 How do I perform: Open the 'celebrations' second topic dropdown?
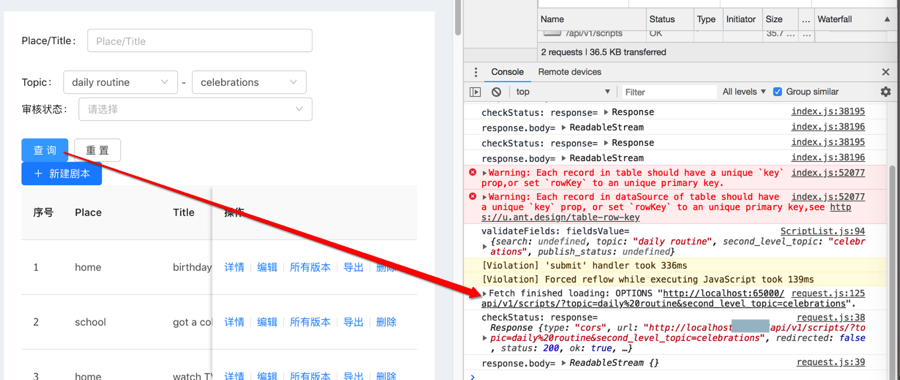pos(249,82)
